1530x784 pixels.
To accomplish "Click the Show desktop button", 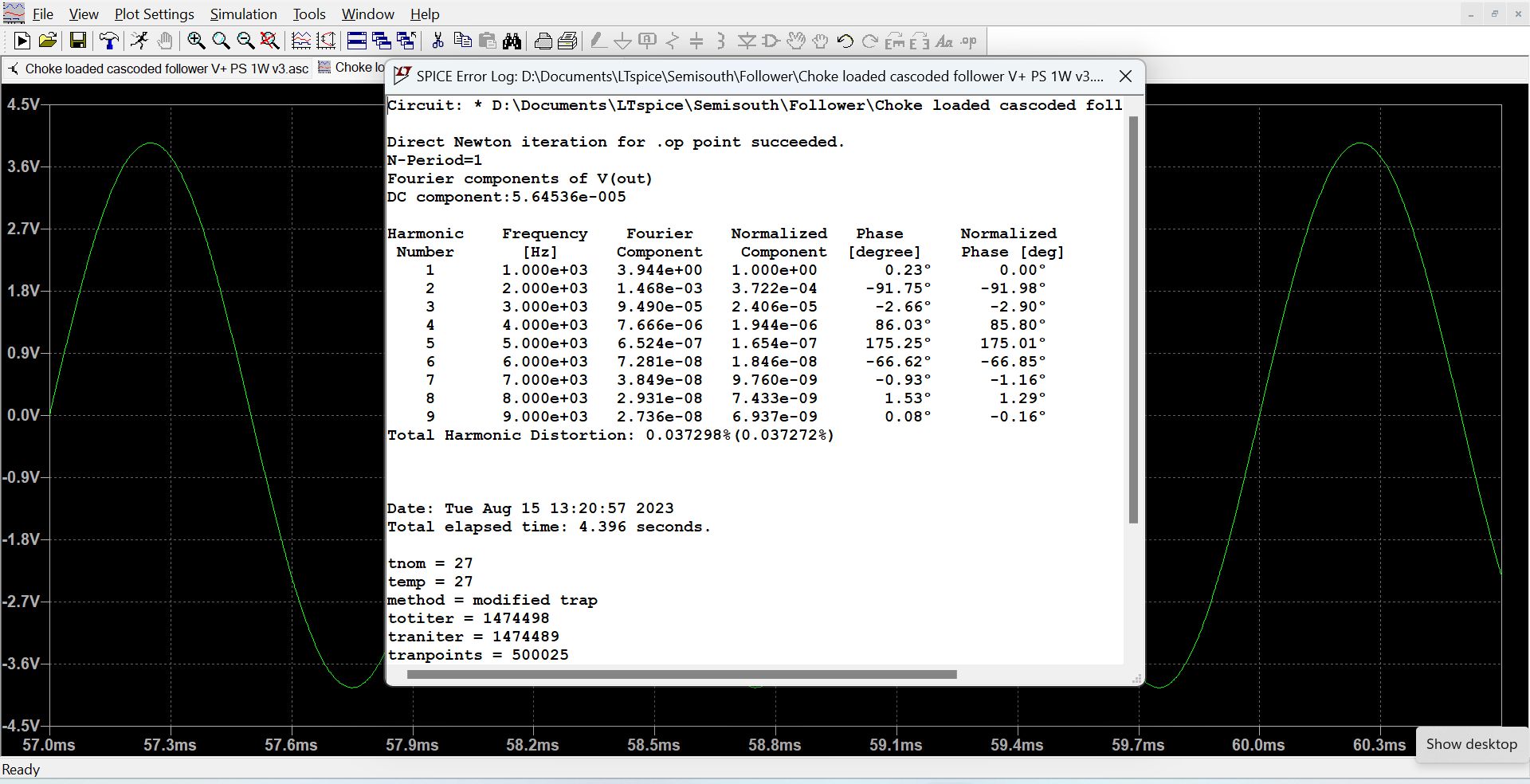I will [x=1471, y=744].
